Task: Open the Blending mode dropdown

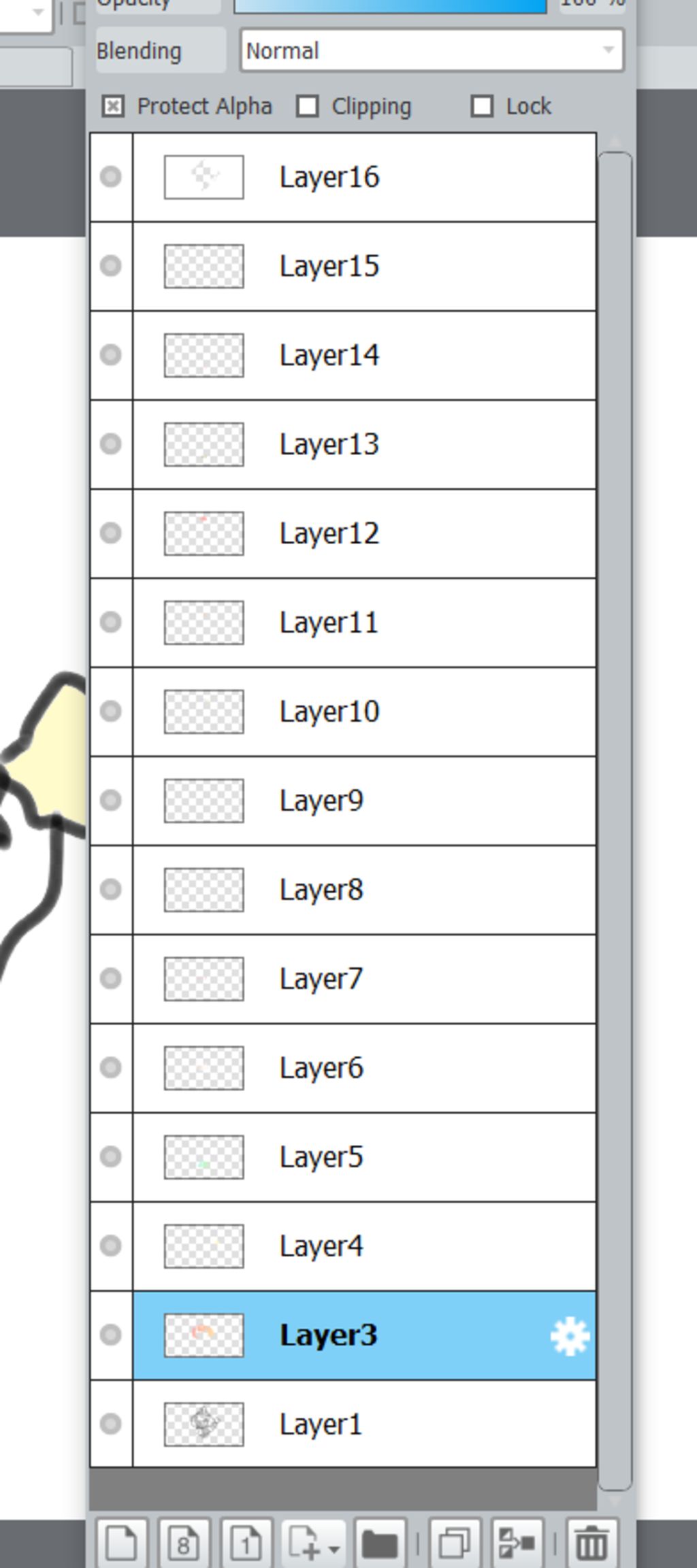Action: pos(432,50)
